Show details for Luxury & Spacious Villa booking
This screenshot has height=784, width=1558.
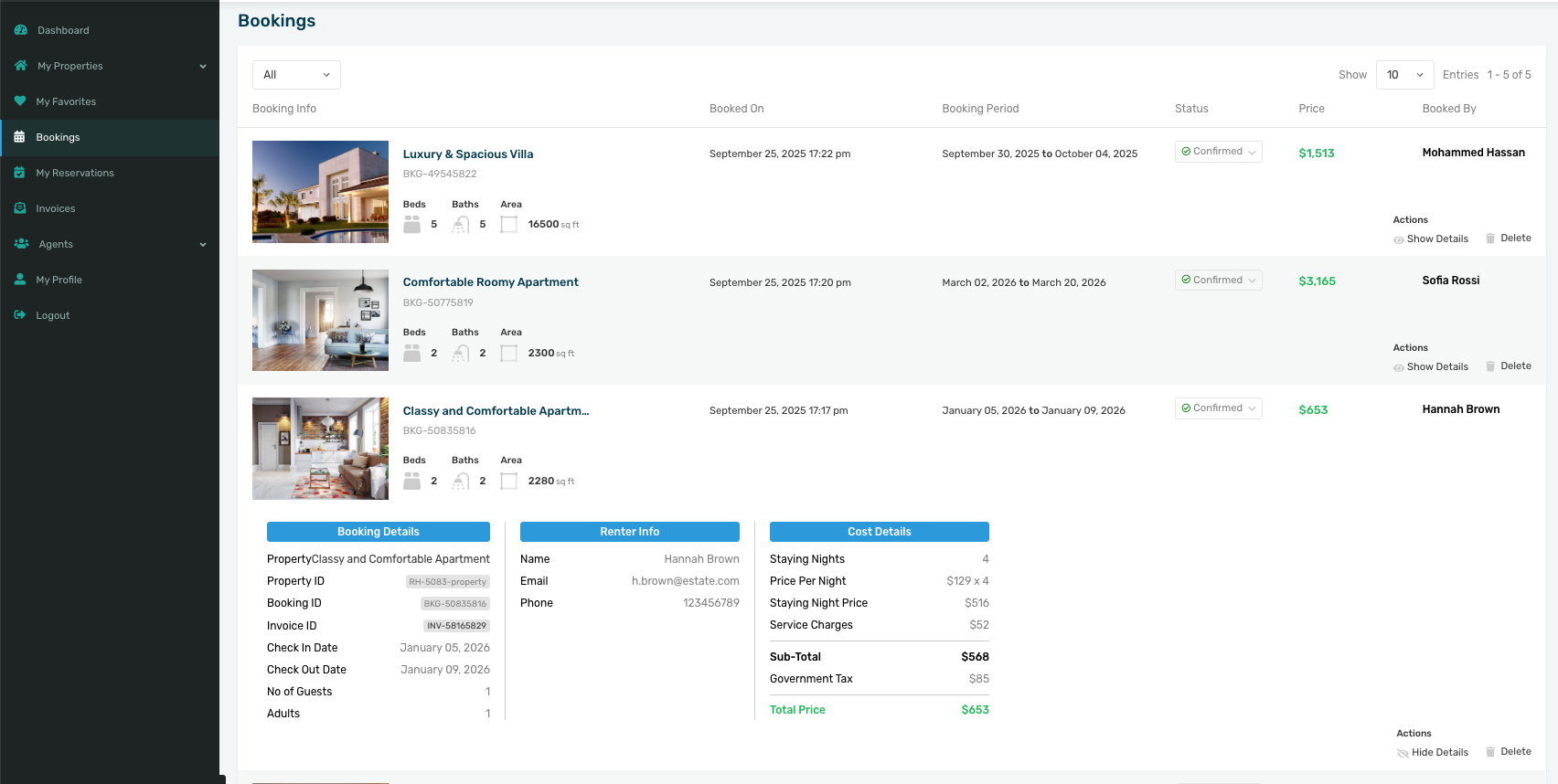1431,239
